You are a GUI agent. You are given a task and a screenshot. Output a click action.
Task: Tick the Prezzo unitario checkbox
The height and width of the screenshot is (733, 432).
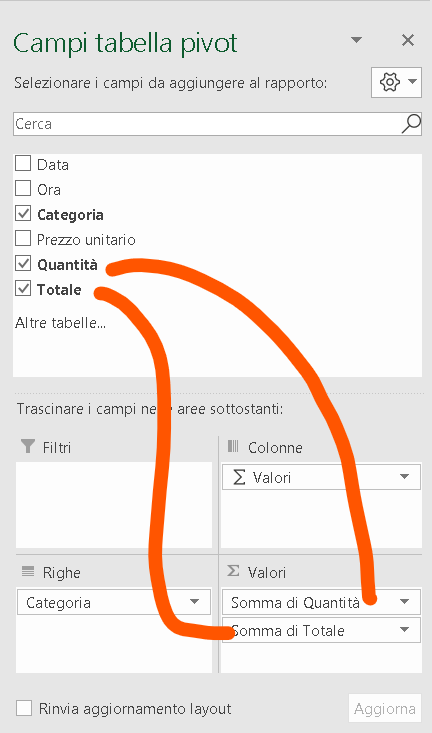click(23, 238)
